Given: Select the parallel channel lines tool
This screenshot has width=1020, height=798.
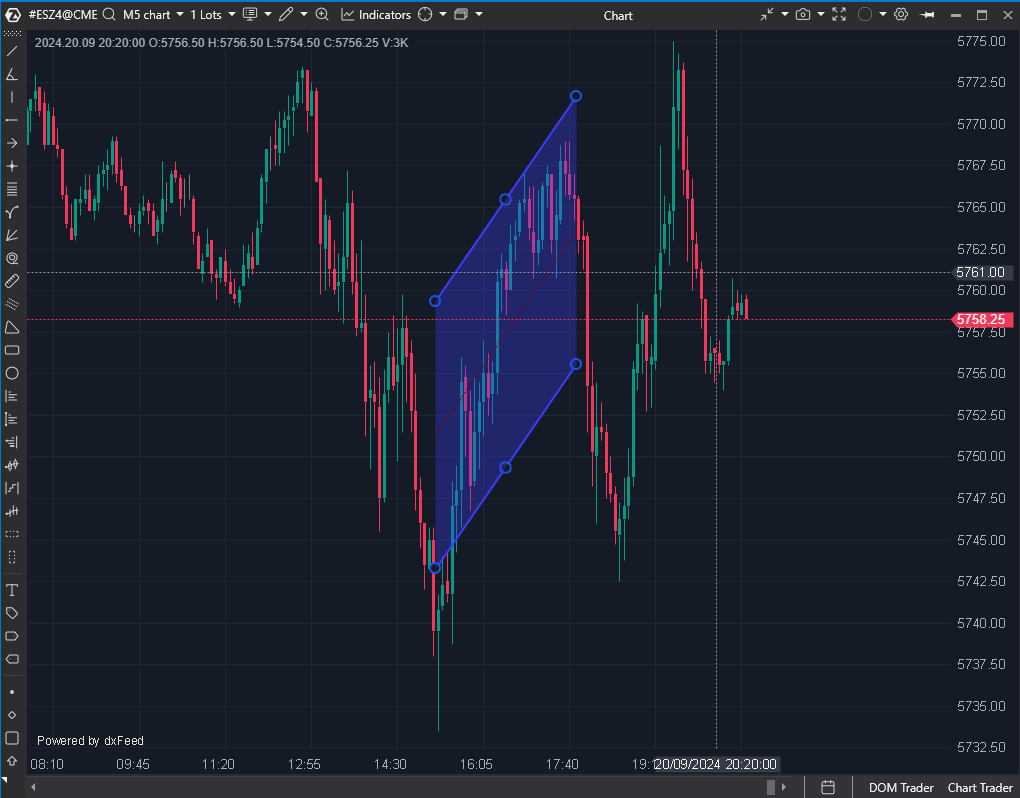Looking at the screenshot, I should point(12,304).
